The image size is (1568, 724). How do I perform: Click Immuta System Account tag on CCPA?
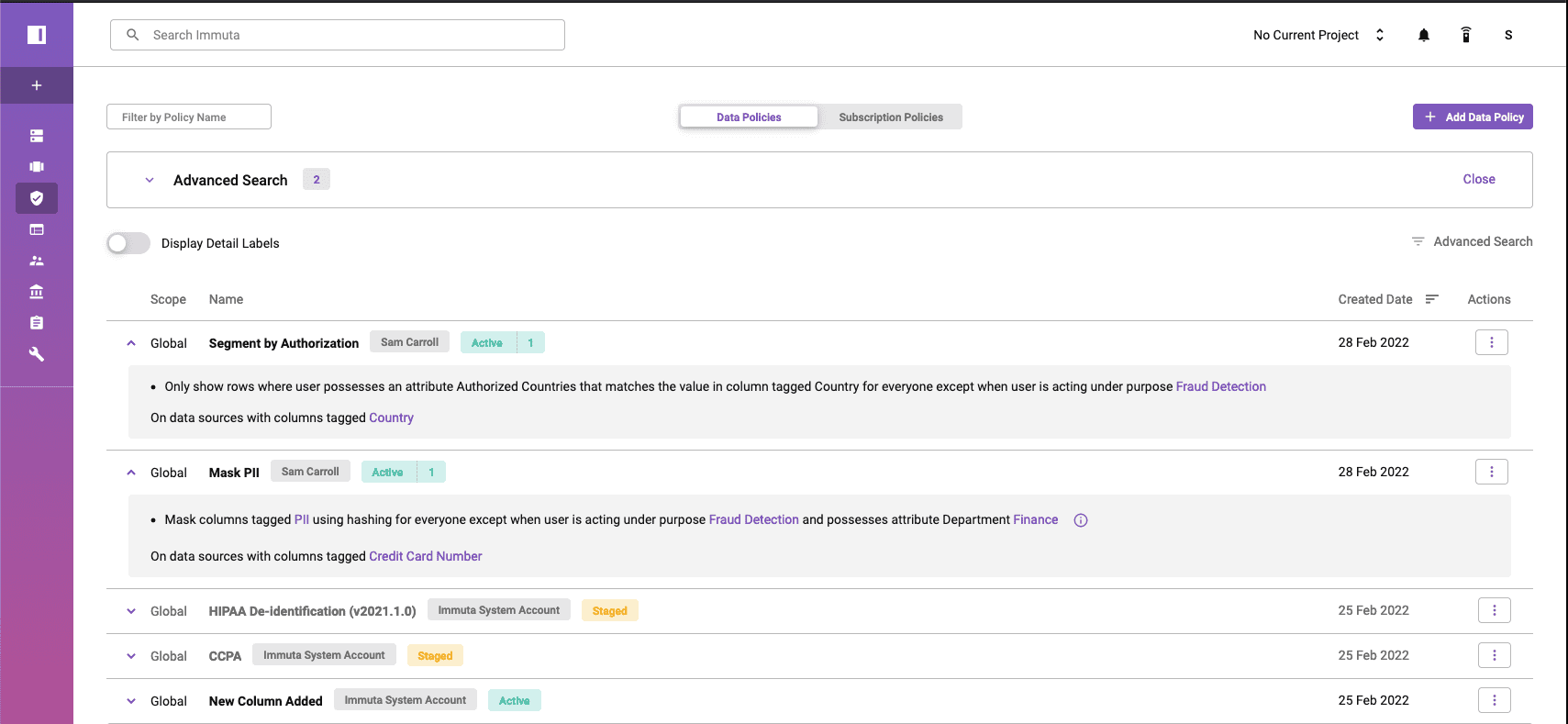pyautogui.click(x=324, y=654)
